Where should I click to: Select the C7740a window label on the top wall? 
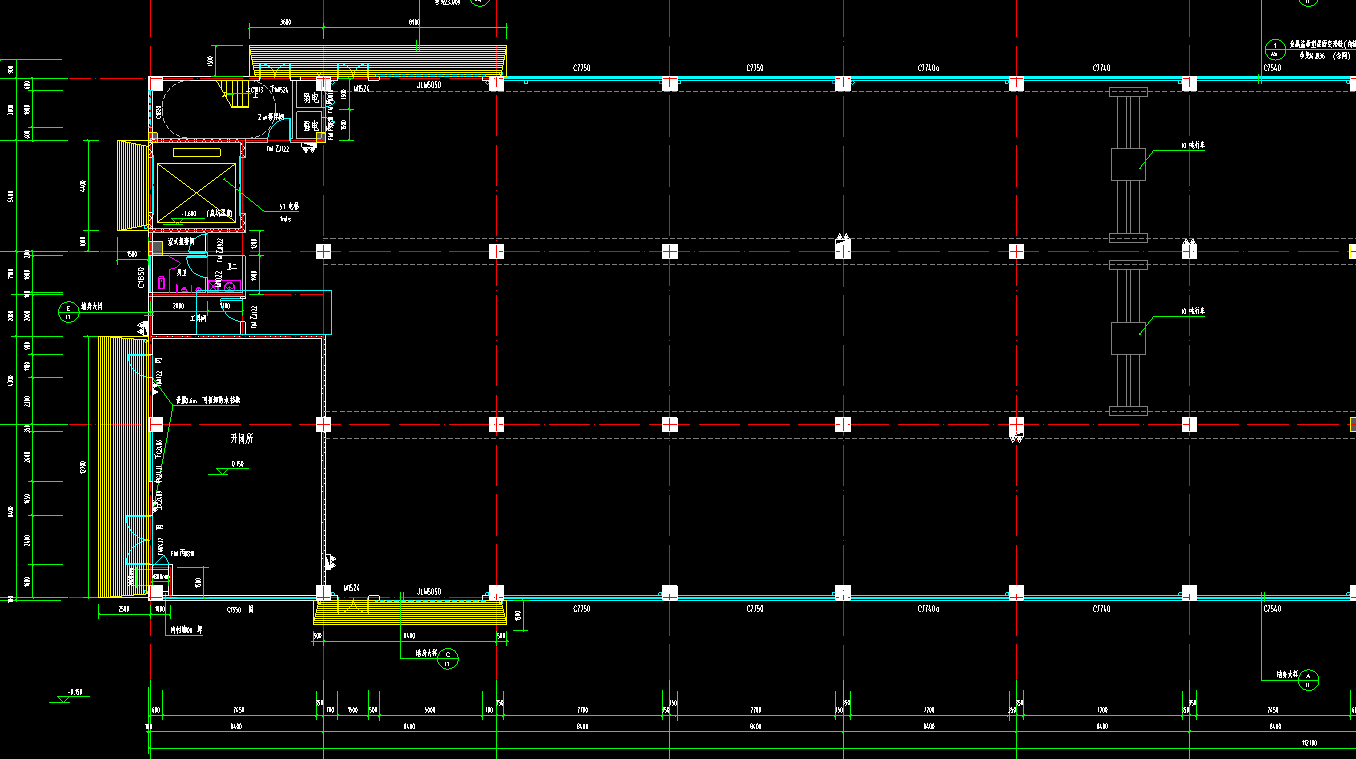[x=928, y=68]
